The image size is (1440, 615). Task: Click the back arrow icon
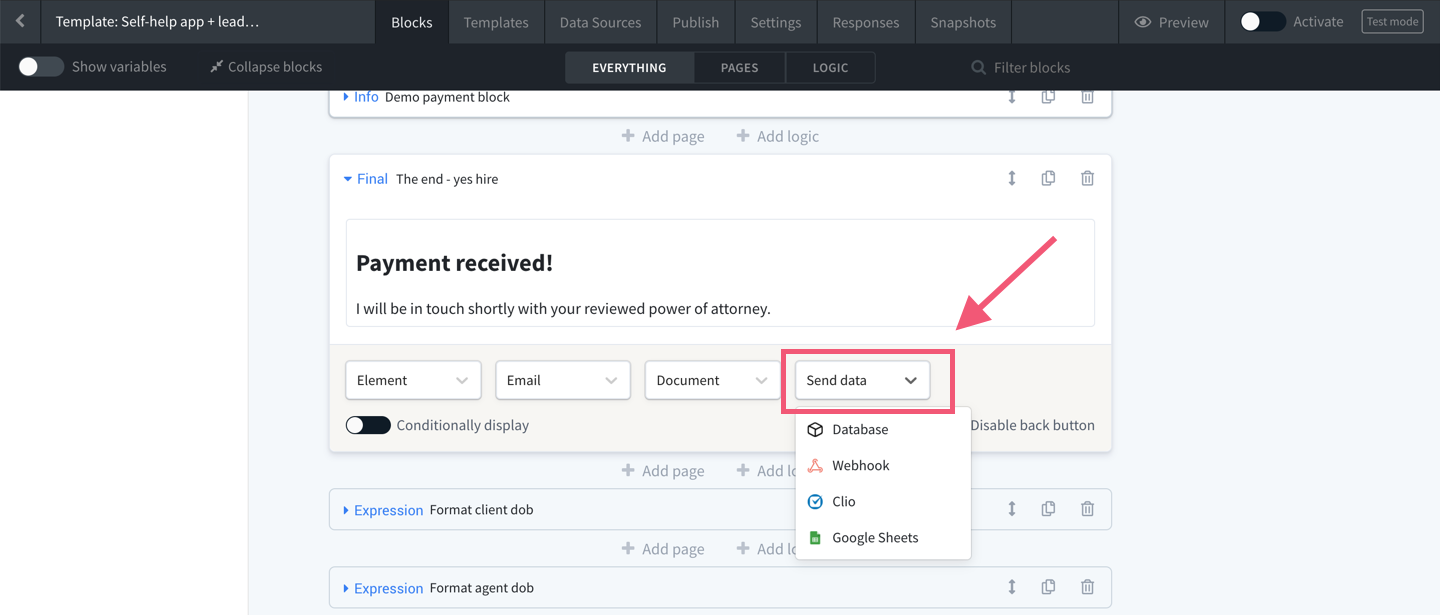[x=20, y=21]
